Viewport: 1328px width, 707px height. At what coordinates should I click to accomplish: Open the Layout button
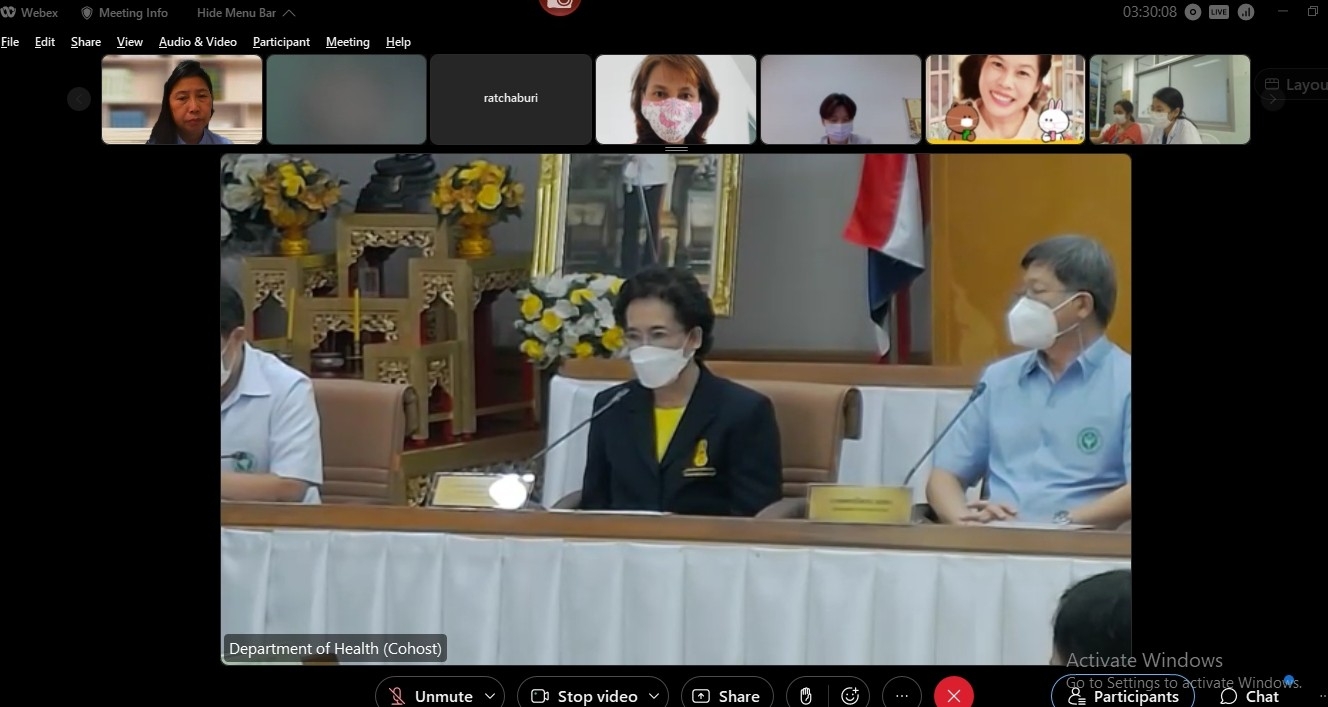(x=1293, y=85)
